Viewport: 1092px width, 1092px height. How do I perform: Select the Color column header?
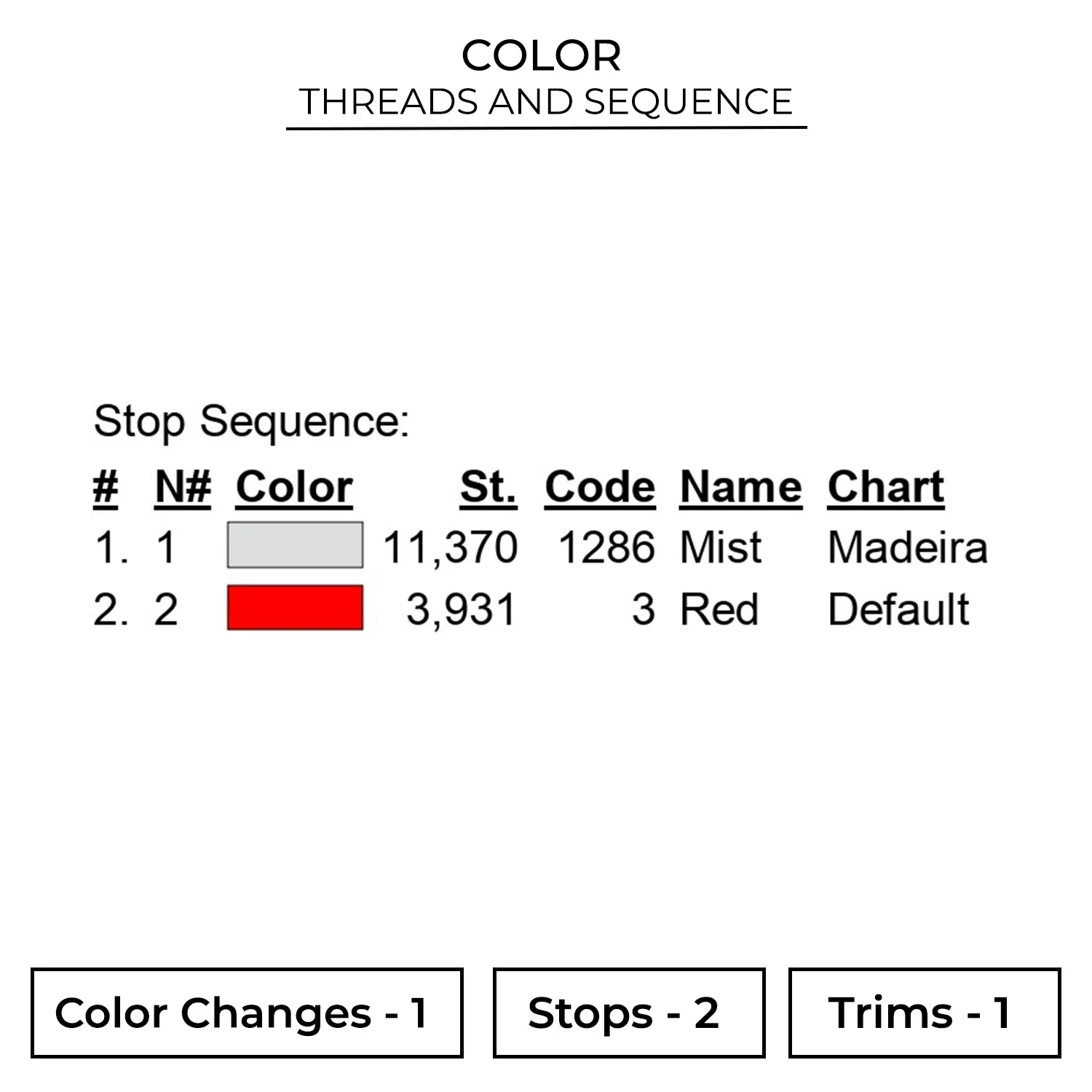point(294,486)
